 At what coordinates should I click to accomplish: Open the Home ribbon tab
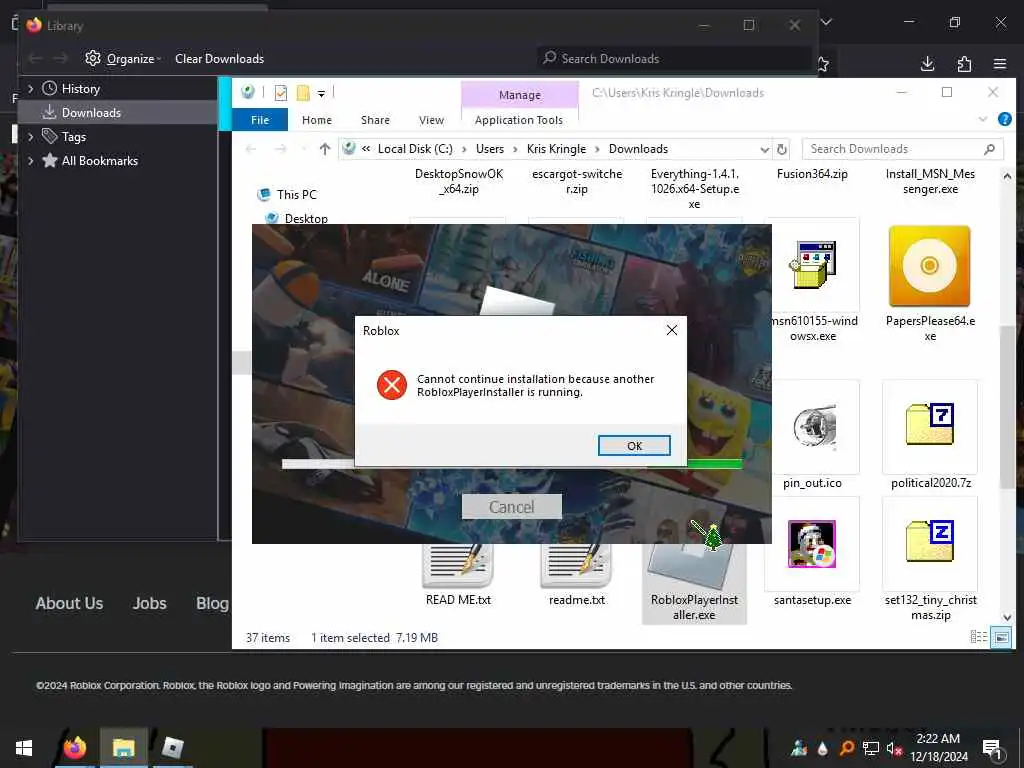pos(317,120)
